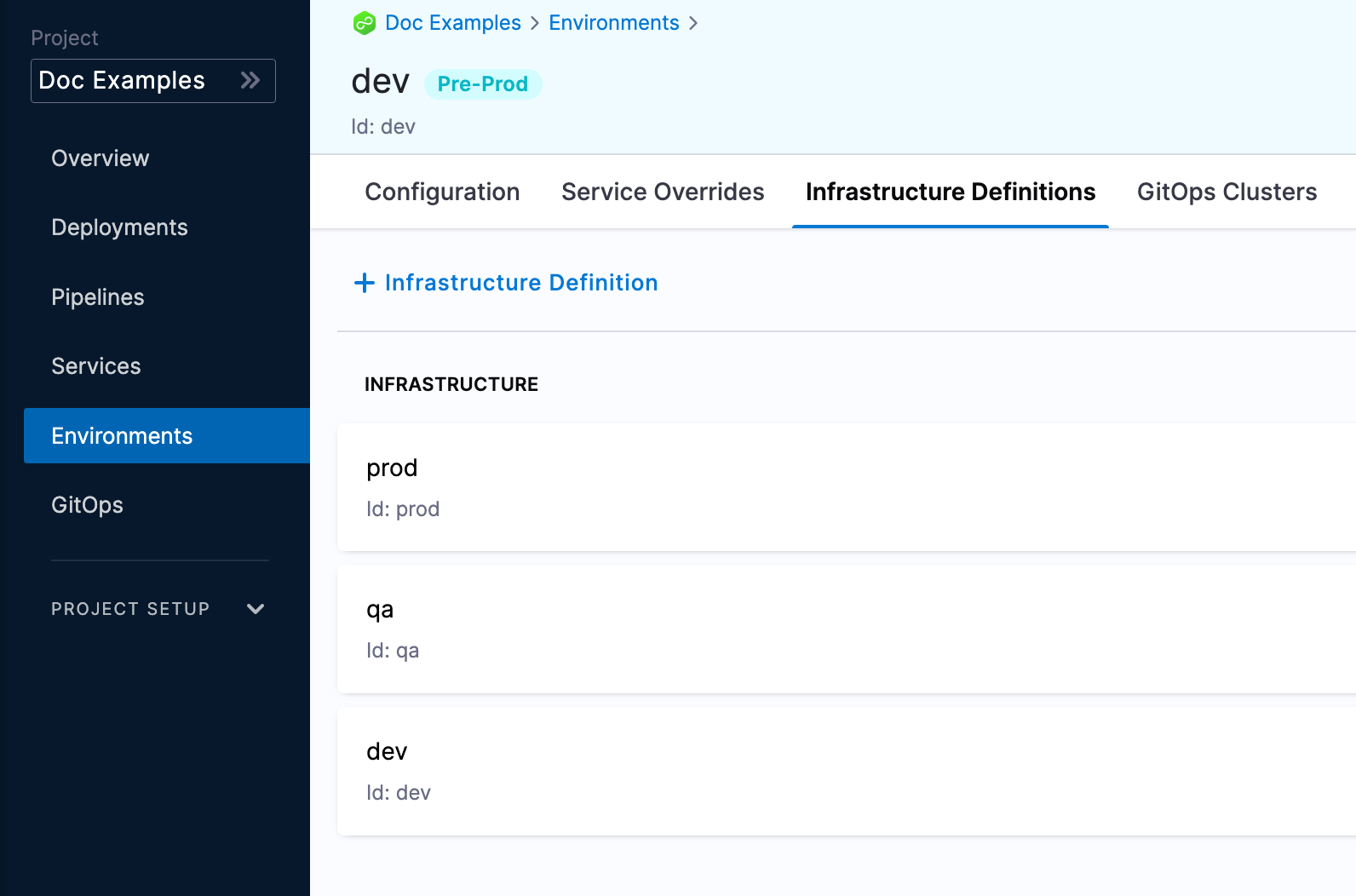
Task: Click the plus icon for new Infrastructure Definition
Action: click(365, 283)
